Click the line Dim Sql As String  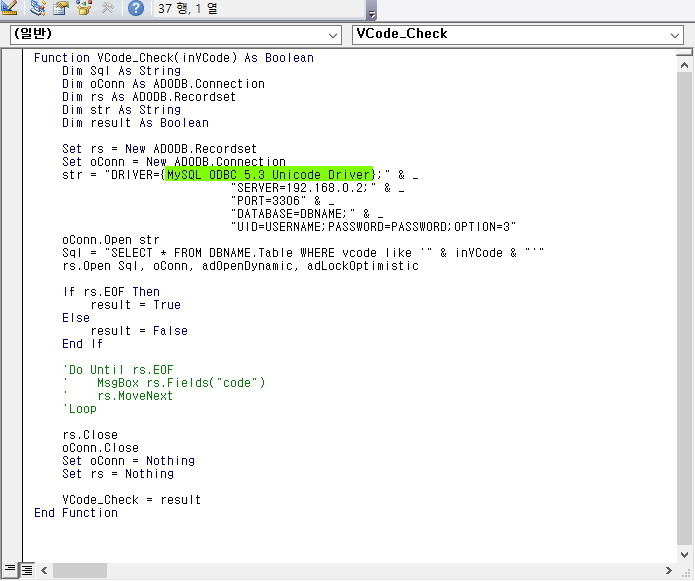click(x=121, y=71)
